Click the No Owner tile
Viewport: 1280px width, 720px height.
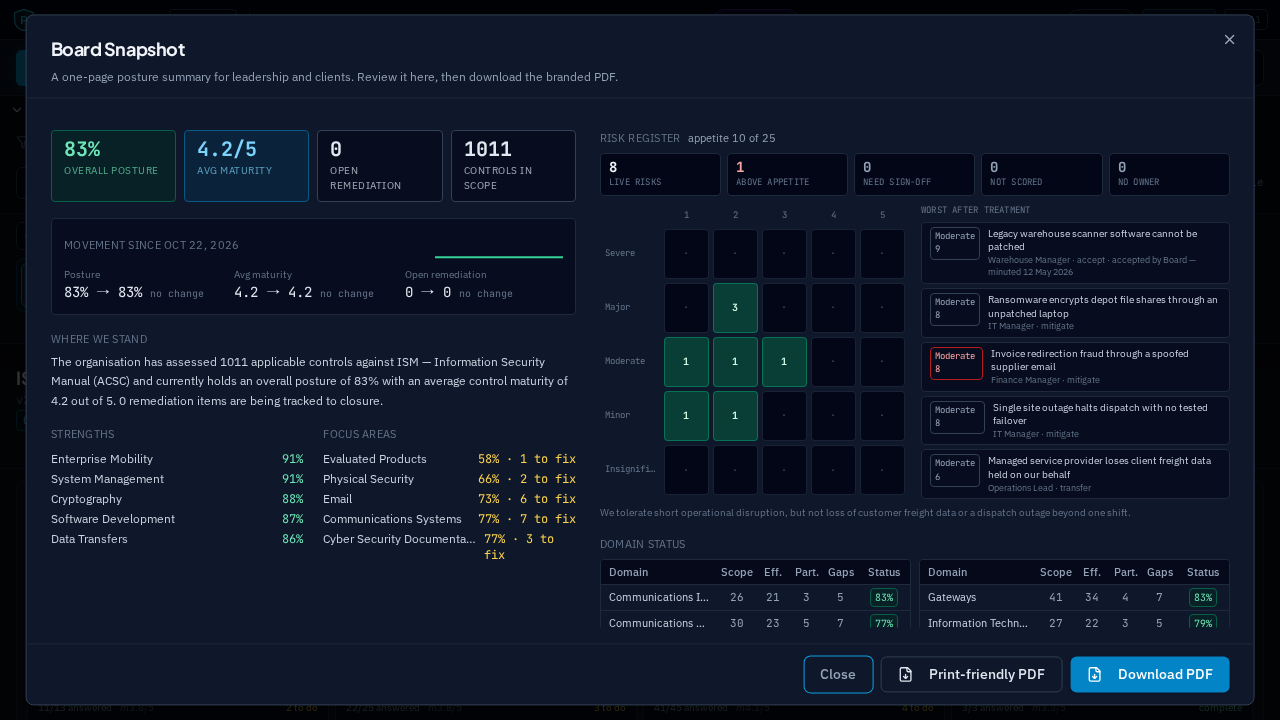(1169, 174)
